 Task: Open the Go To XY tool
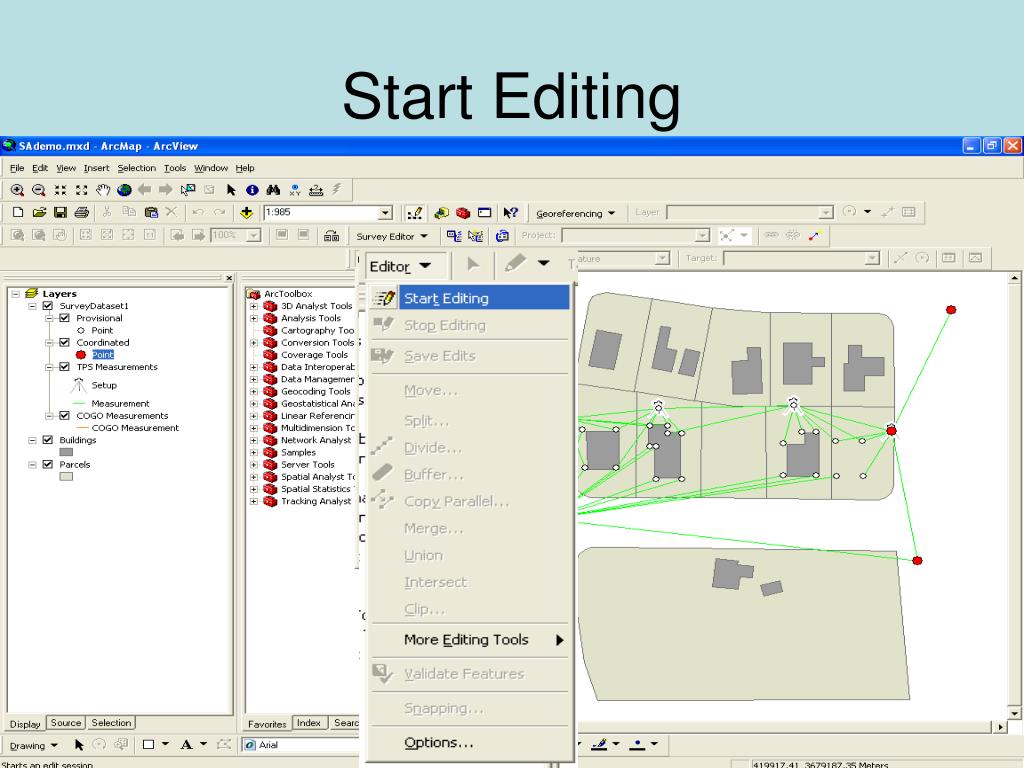295,190
